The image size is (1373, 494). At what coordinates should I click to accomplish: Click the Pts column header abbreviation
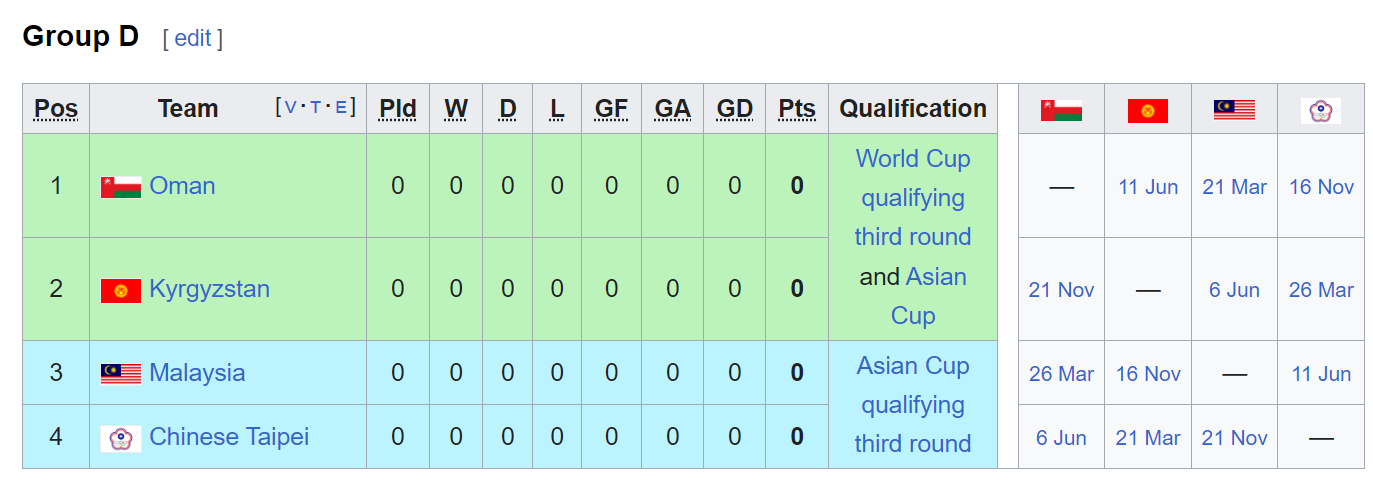pyautogui.click(x=796, y=109)
